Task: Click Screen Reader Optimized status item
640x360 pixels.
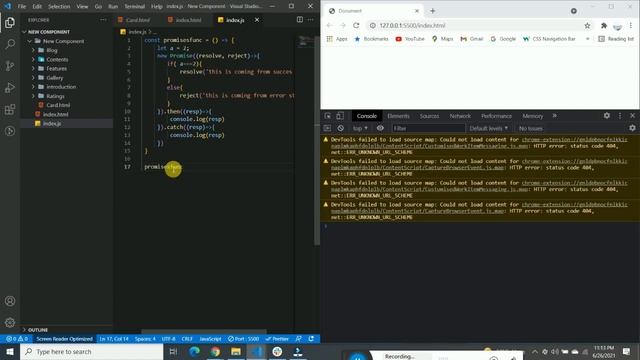Action: pos(64,339)
